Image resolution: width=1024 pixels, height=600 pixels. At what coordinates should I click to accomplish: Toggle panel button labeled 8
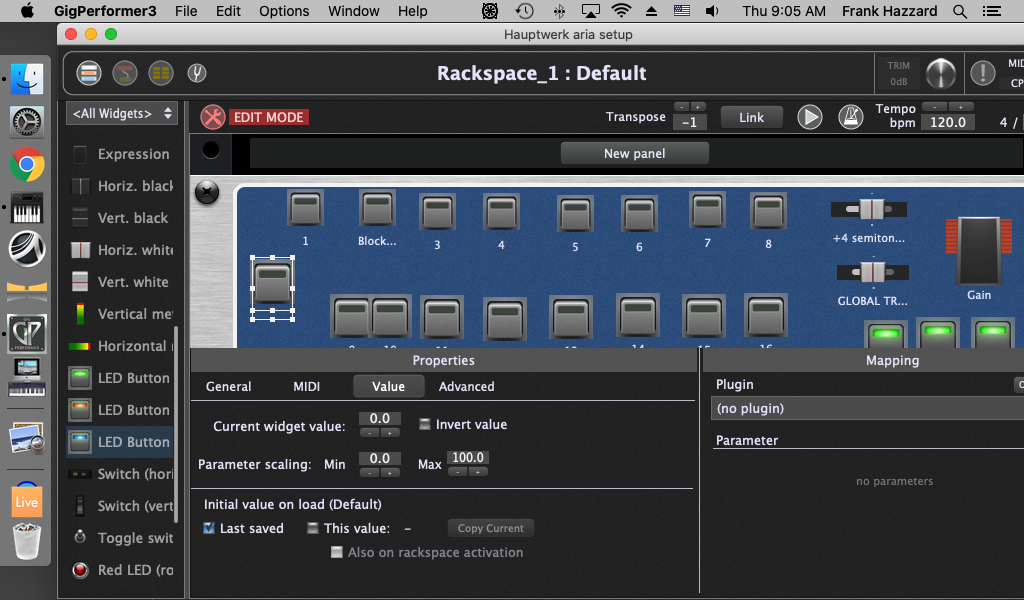click(768, 211)
